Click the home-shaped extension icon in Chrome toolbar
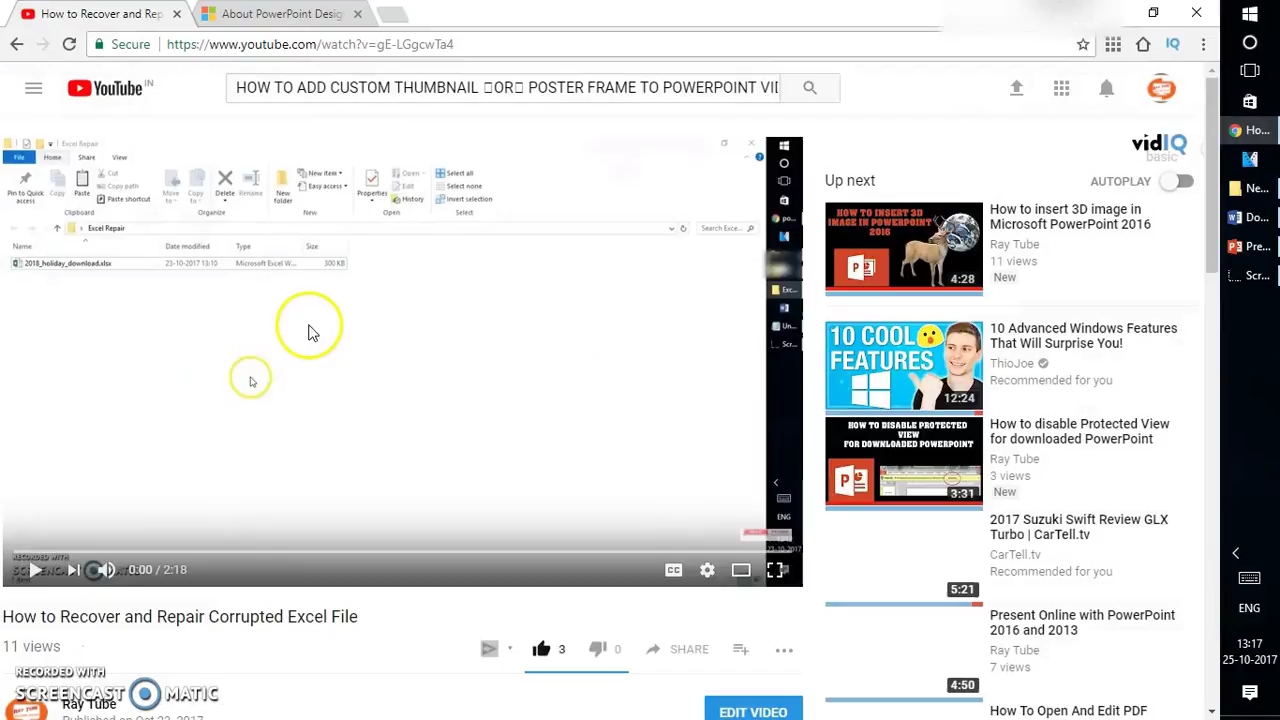Image resolution: width=1280 pixels, height=720 pixels. pos(1143,44)
